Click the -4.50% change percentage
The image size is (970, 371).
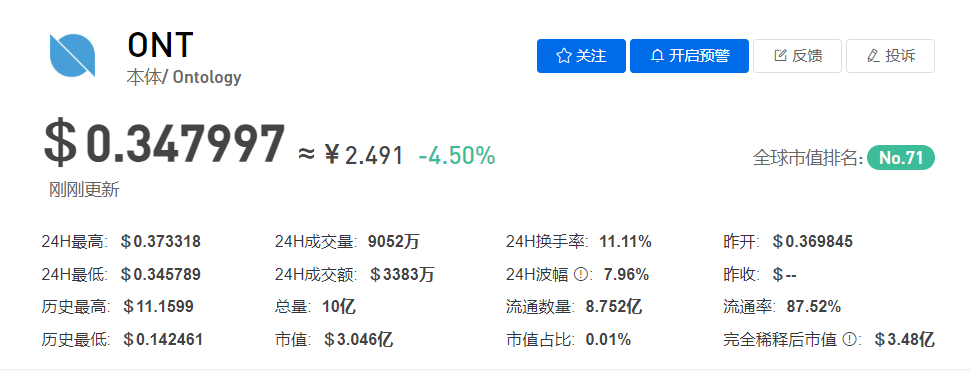pos(457,155)
